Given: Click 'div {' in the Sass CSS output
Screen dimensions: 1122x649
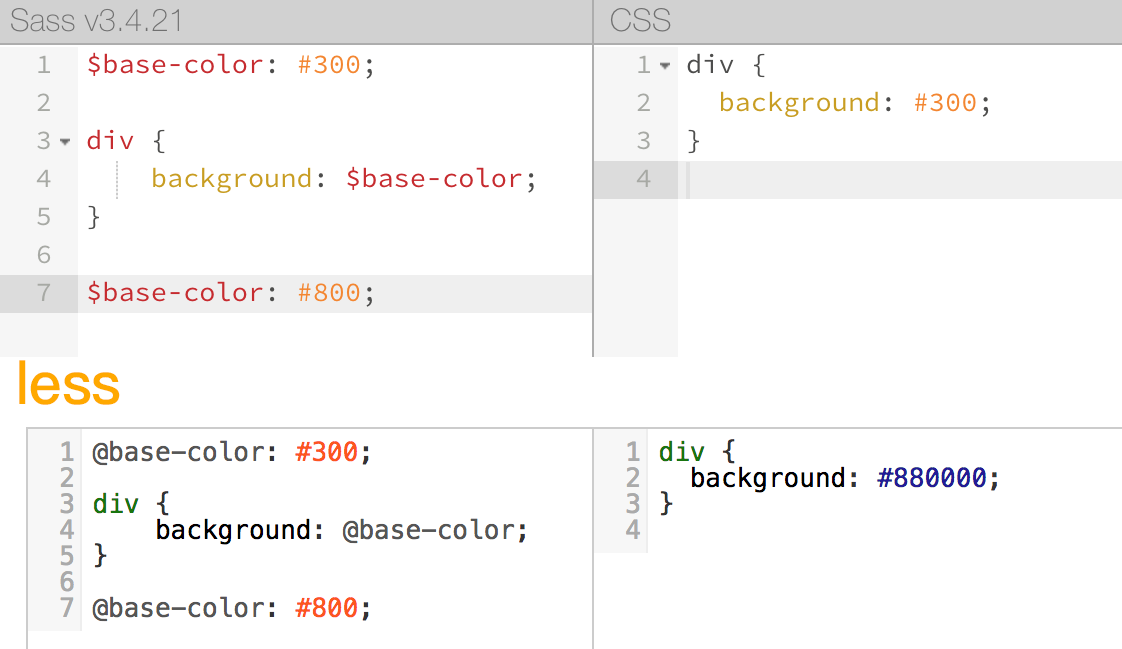Looking at the screenshot, I should pos(726,65).
